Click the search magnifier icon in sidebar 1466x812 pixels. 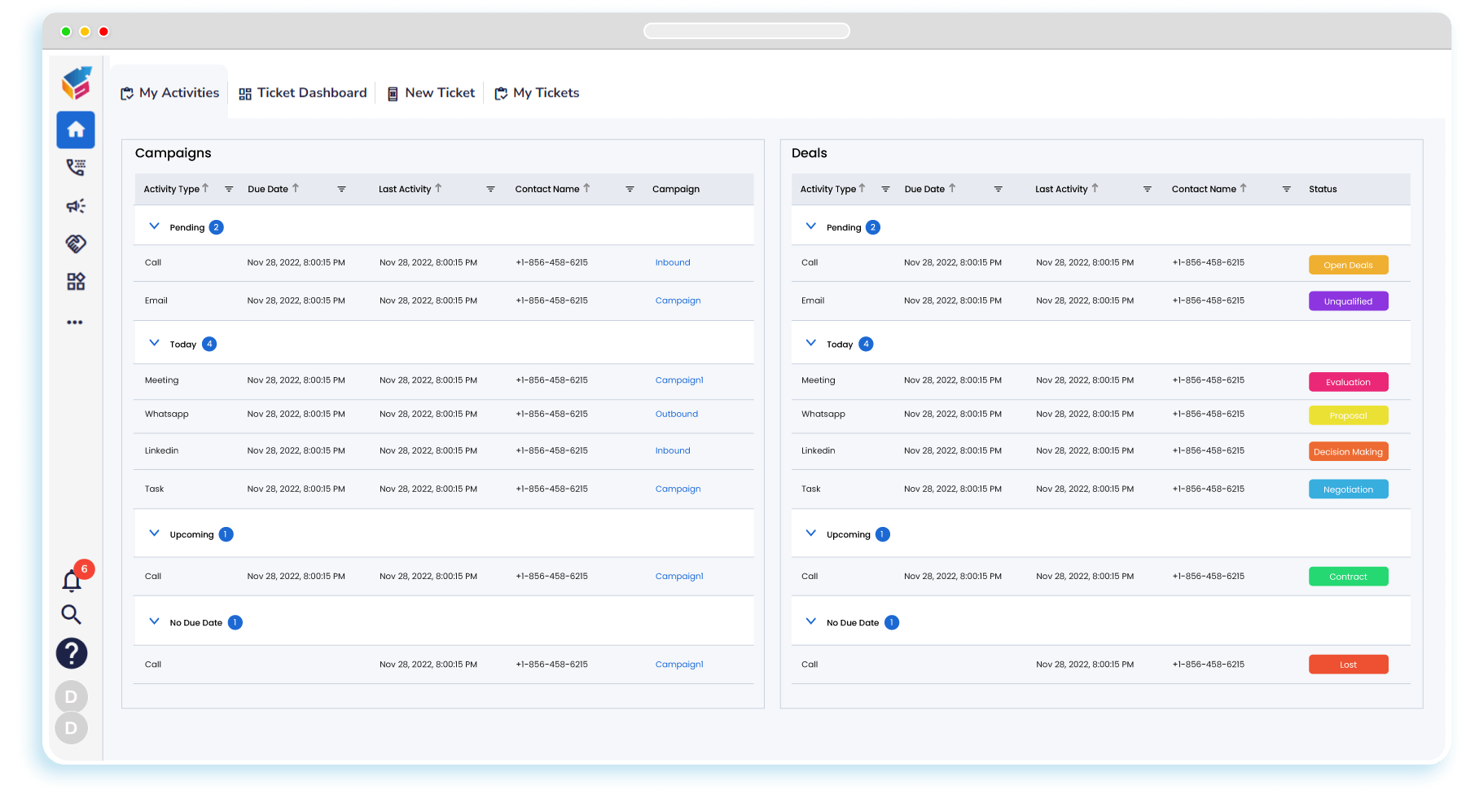click(x=72, y=615)
